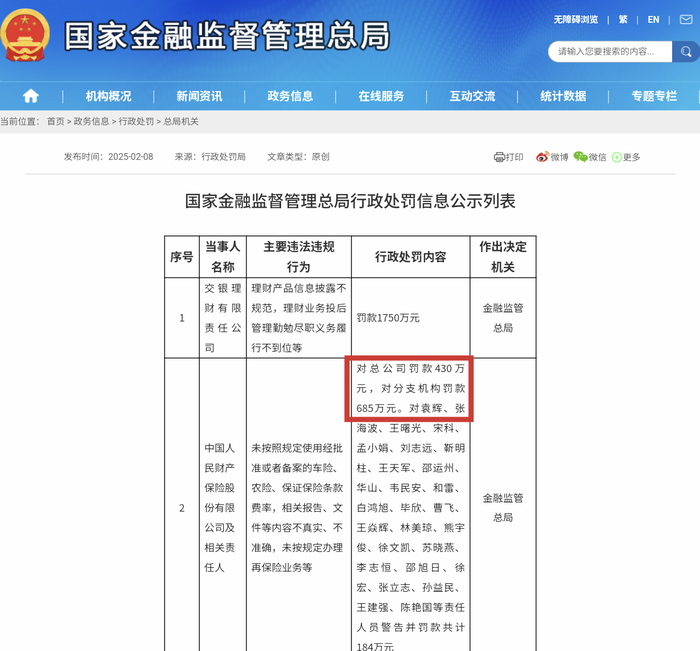The image size is (700, 651).
Task: Click the 当前位置 label
Action: (x=20, y=121)
